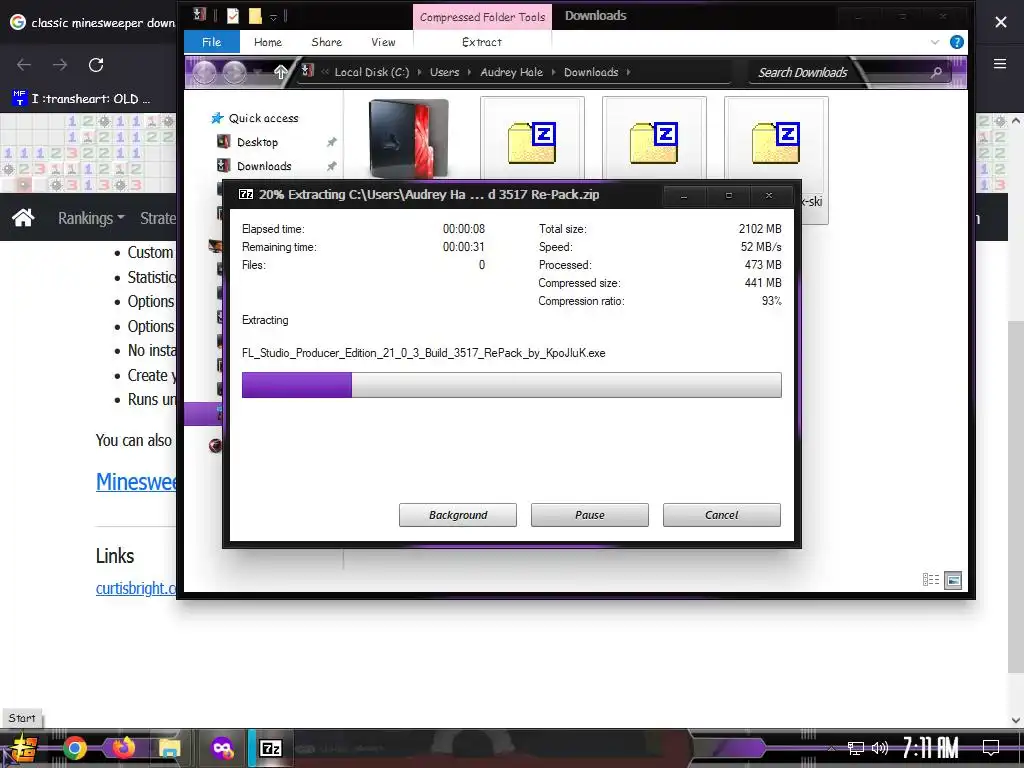This screenshot has width=1024, height=768.
Task: Select the Compressed Folder Tools tab
Action: point(483,17)
